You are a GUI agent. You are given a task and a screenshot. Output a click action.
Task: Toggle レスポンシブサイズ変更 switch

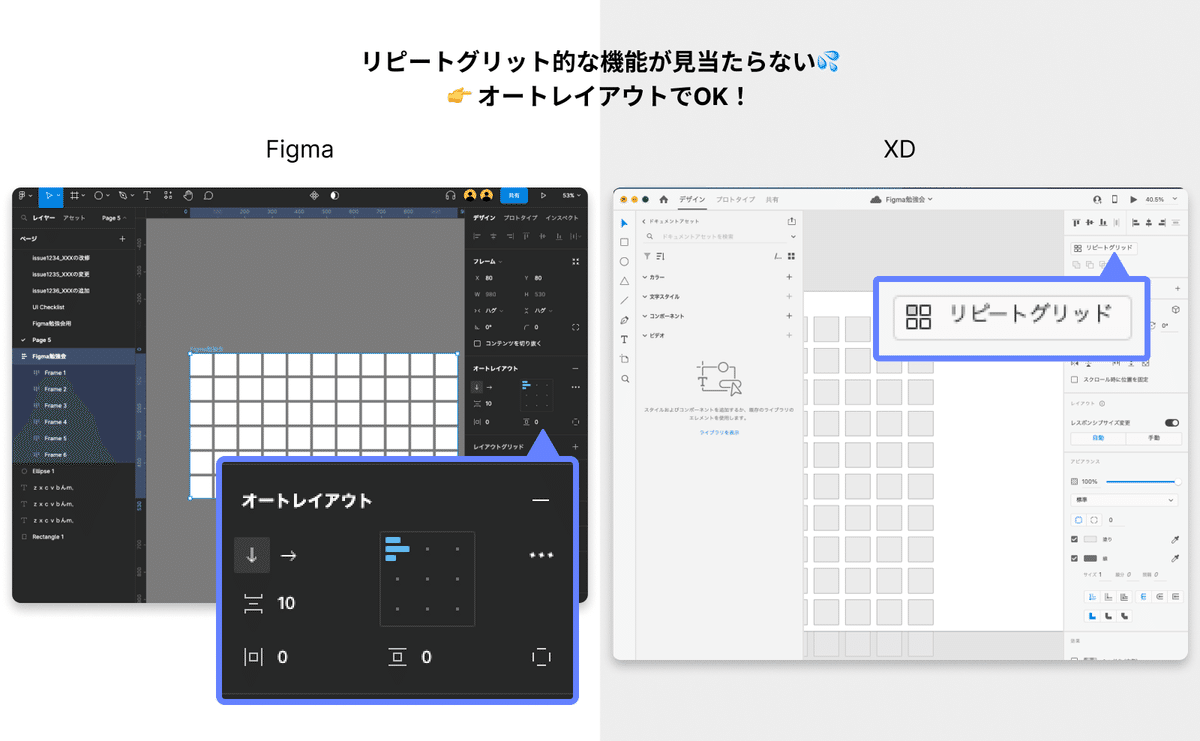point(1172,423)
